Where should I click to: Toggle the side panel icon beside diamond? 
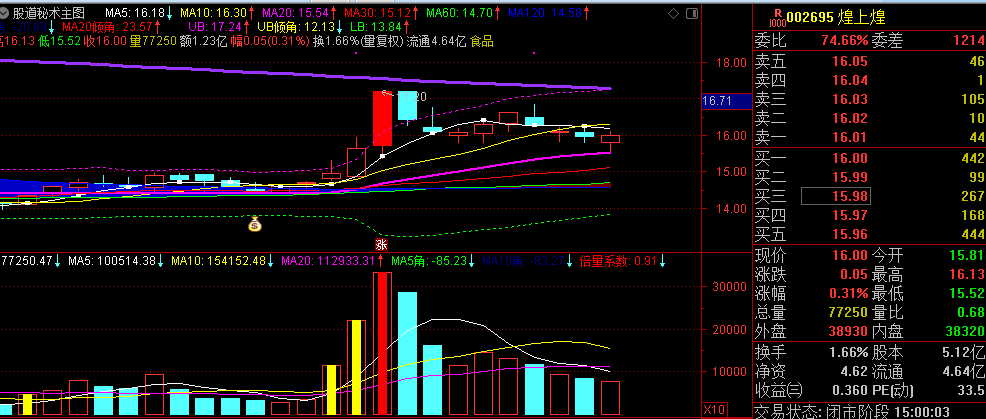(x=692, y=13)
